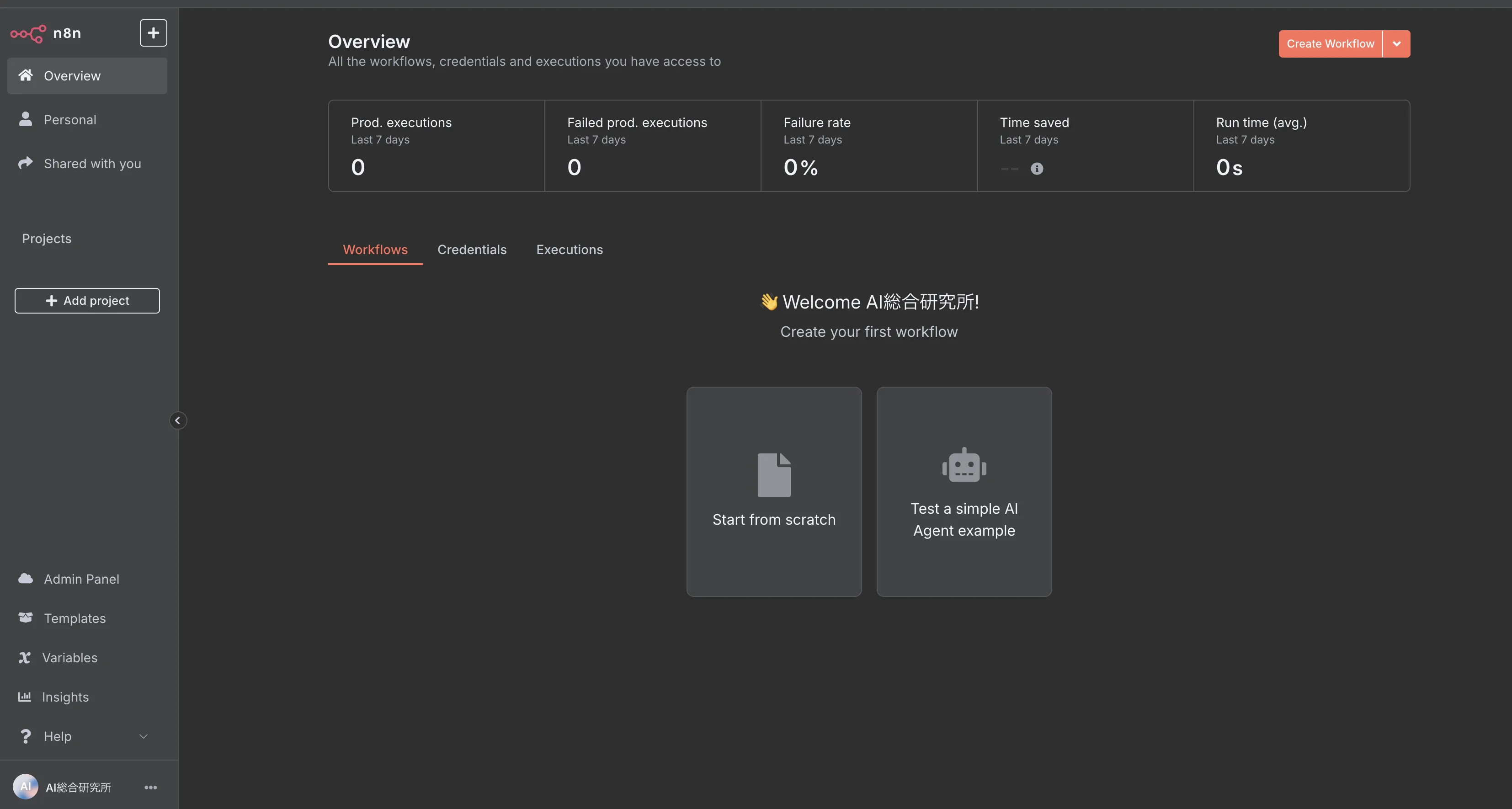Switch to the Executions tab

[570, 250]
